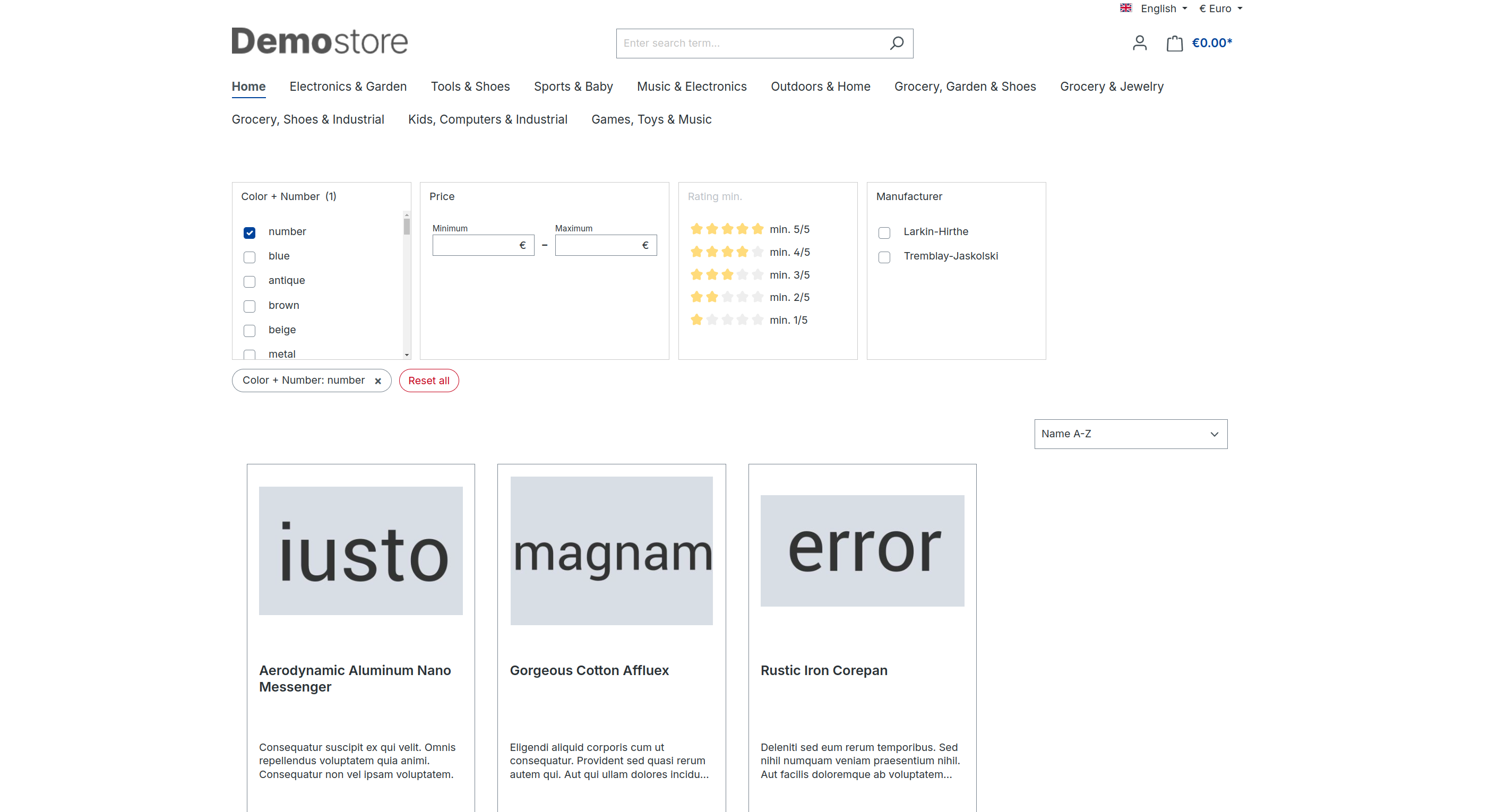Open the 'Name A-Z' sorting dropdown

click(1131, 434)
